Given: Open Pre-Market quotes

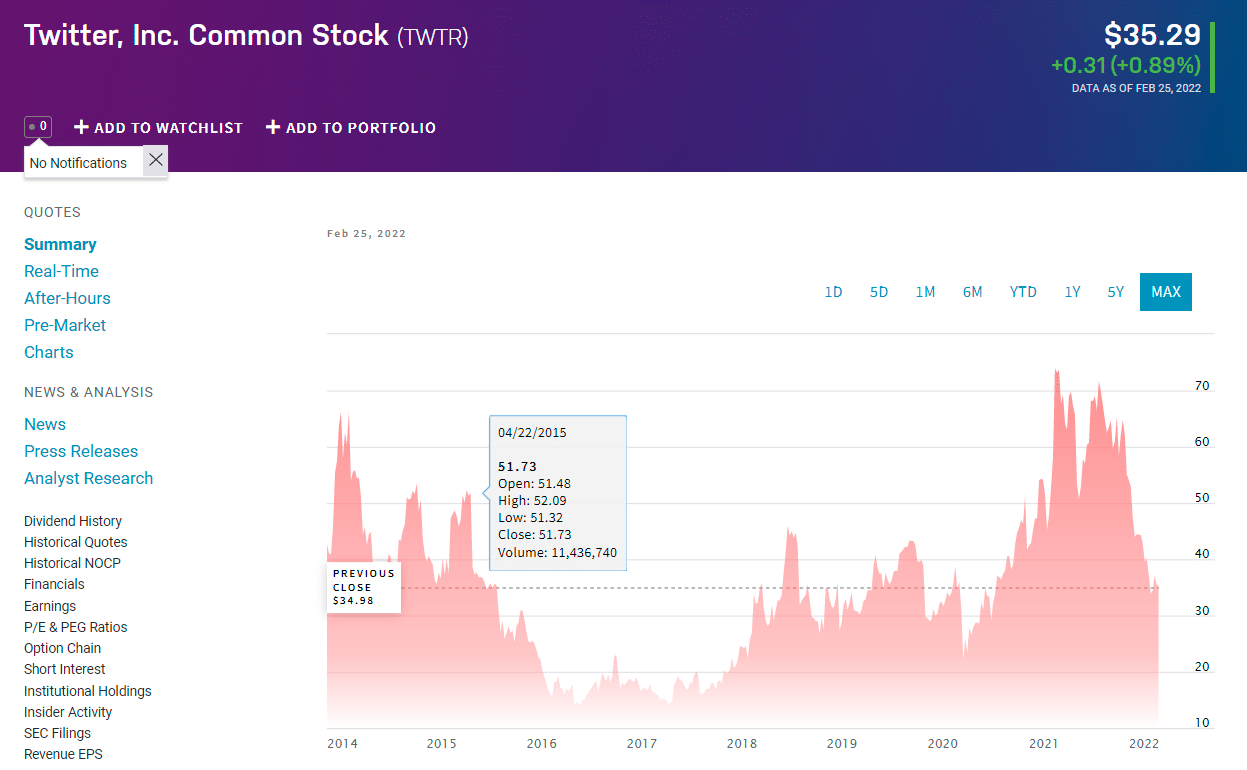Looking at the screenshot, I should click(65, 325).
